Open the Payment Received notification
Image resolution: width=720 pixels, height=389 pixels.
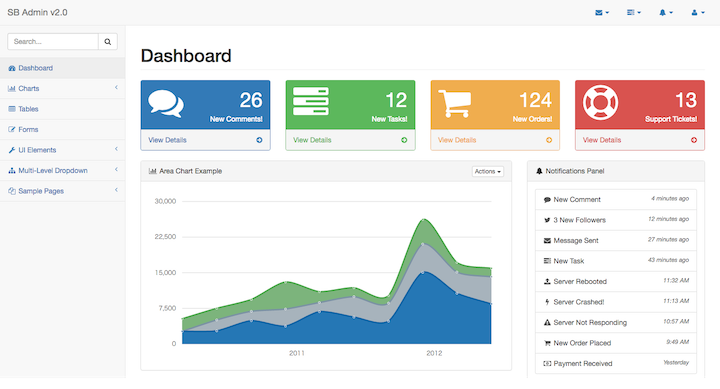616,363
